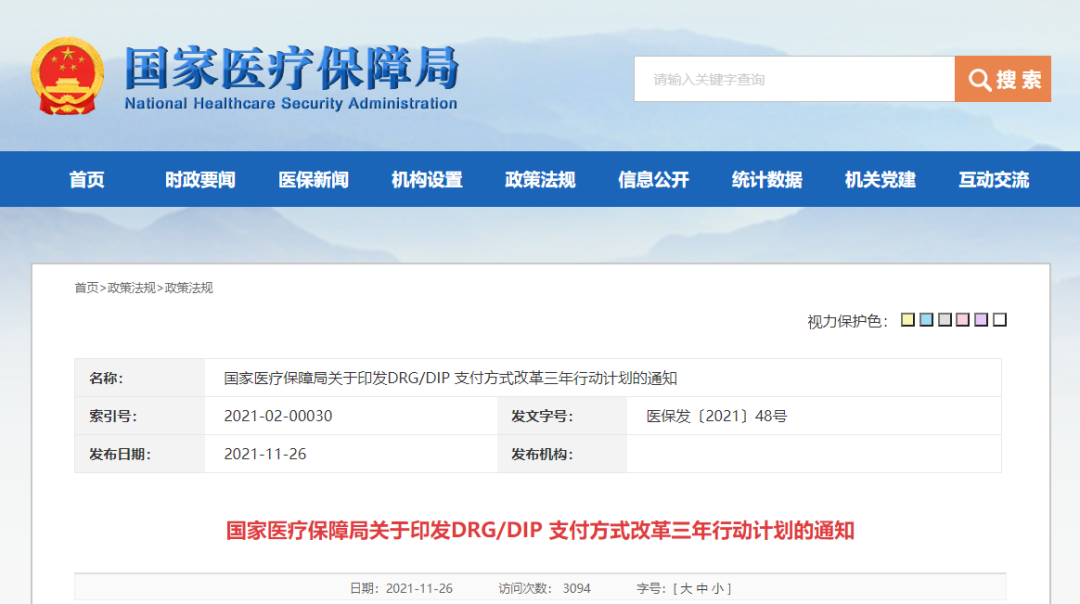Select the blue eye-protection color swatch
Image resolution: width=1080 pixels, height=604 pixels.
click(926, 320)
